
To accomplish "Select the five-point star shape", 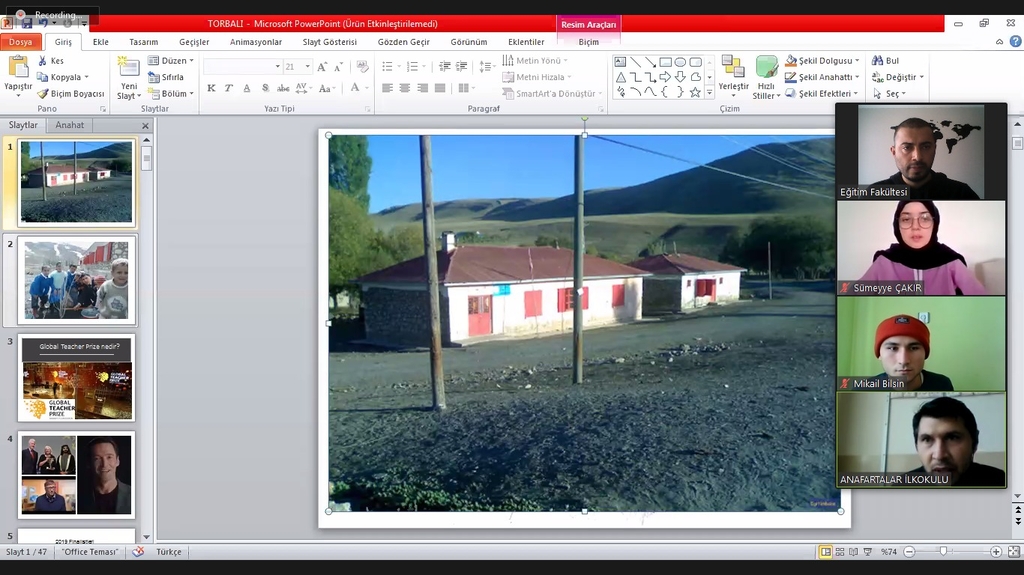I will (696, 92).
